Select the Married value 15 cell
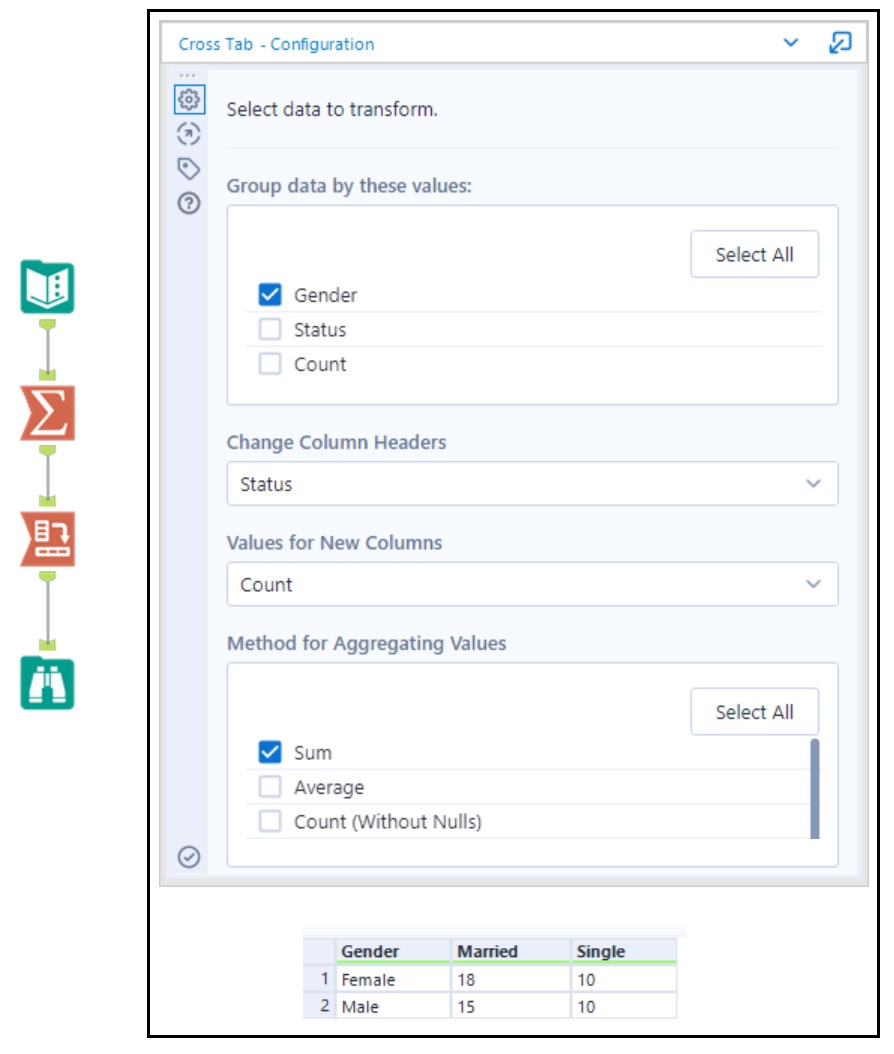This screenshot has height=1054, width=894. pos(510,1006)
